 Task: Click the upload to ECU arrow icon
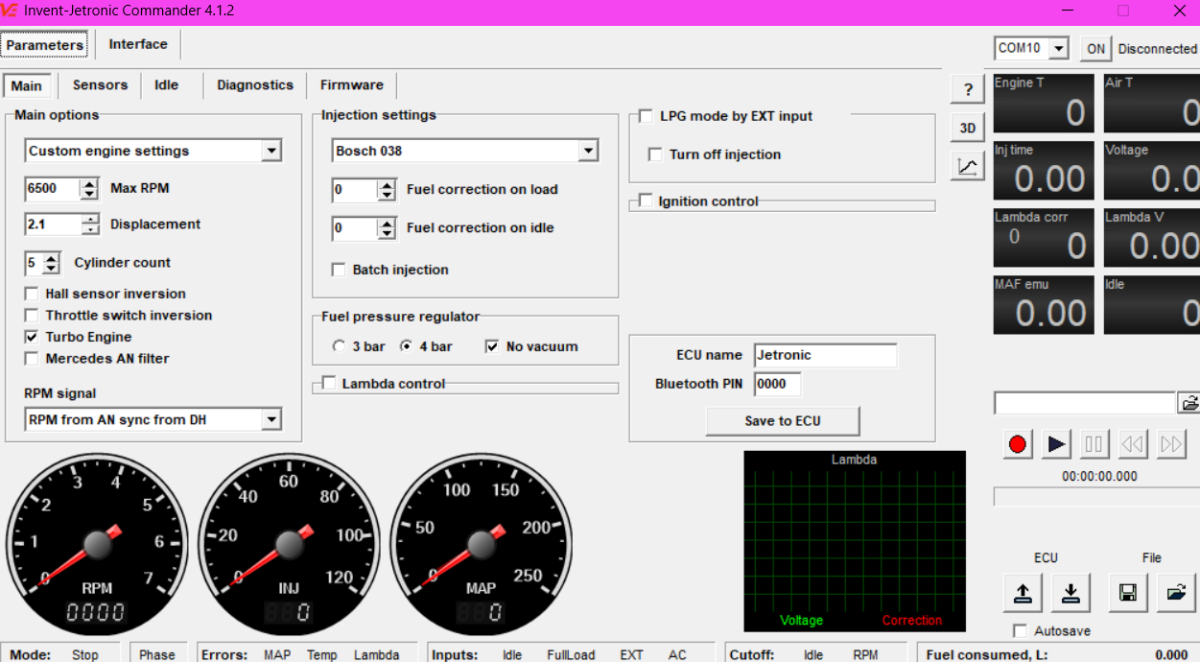point(1022,593)
